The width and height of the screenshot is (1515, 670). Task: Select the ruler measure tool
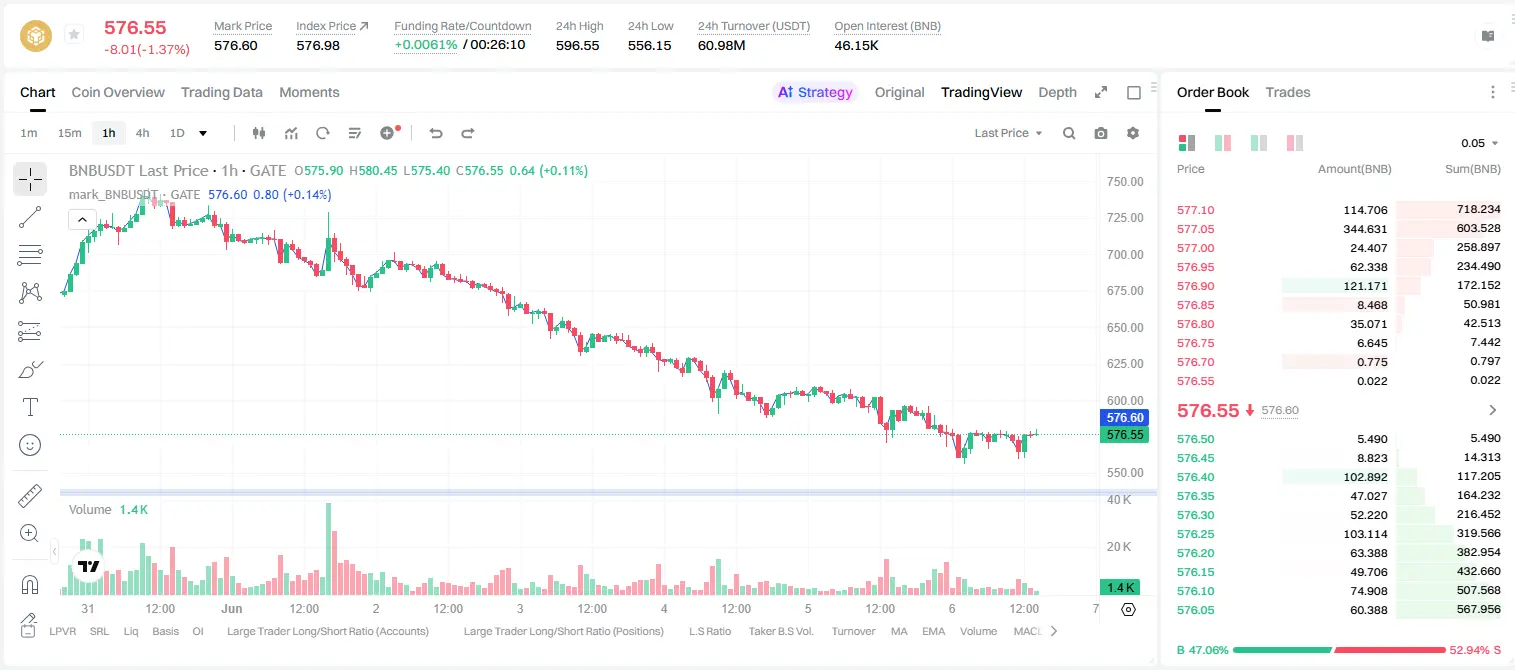30,496
